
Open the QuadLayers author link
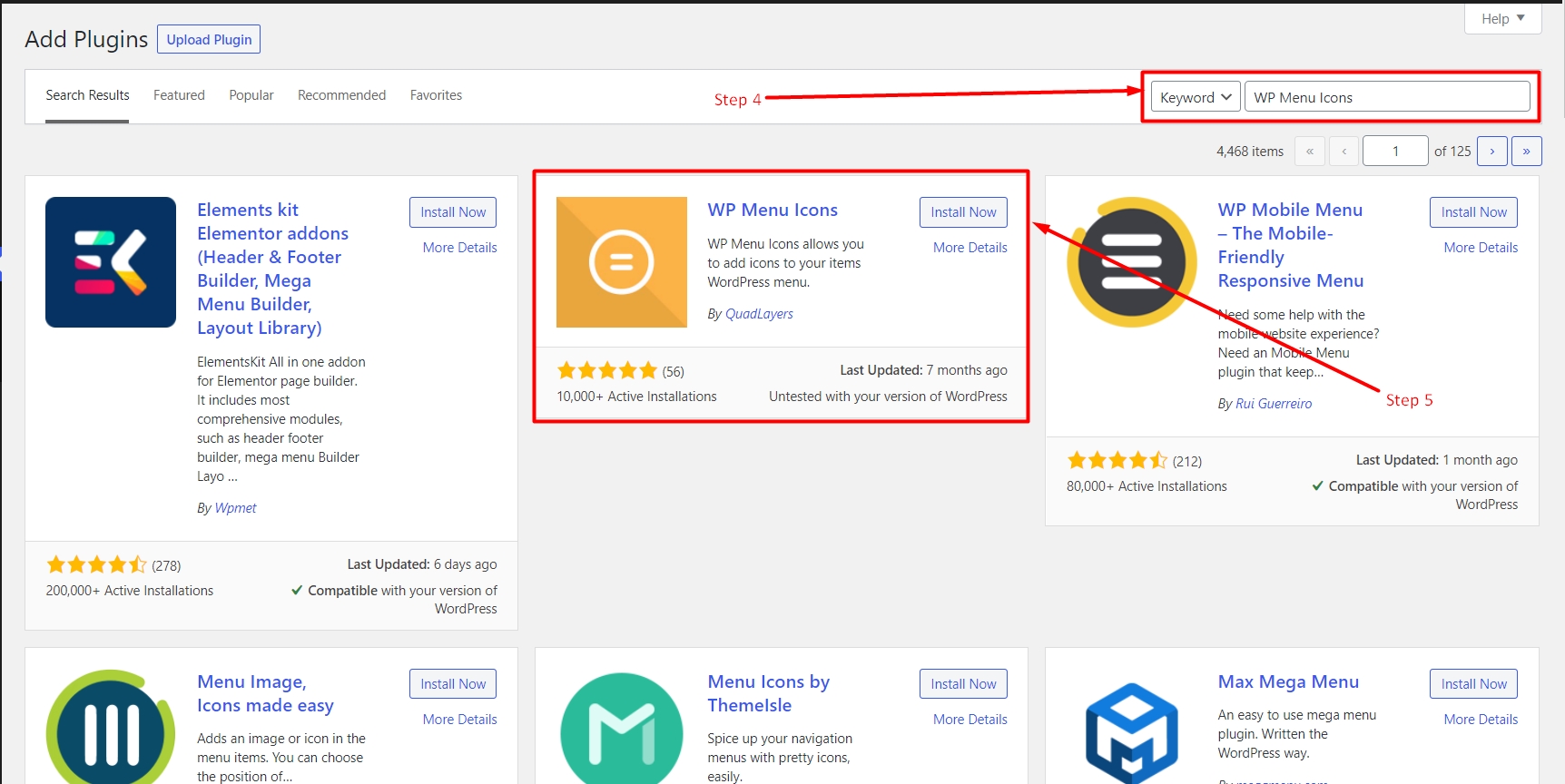tap(759, 314)
